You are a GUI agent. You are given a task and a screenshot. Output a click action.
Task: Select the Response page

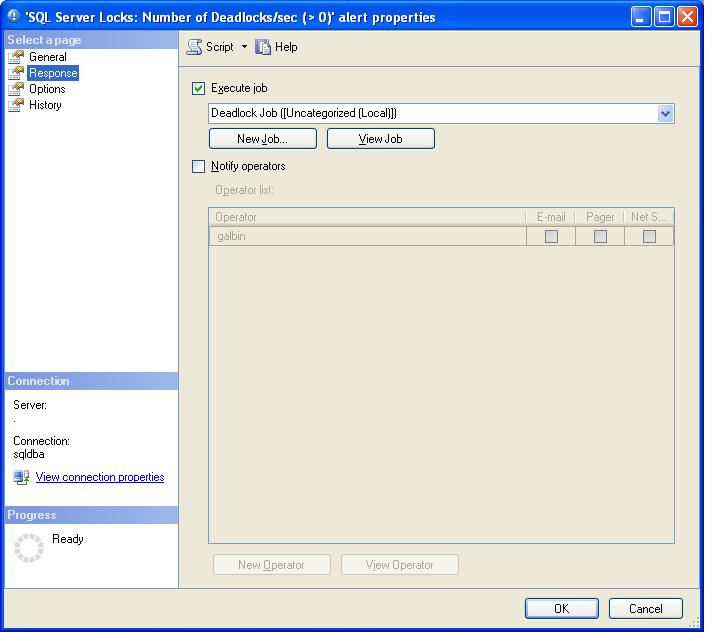click(x=53, y=73)
